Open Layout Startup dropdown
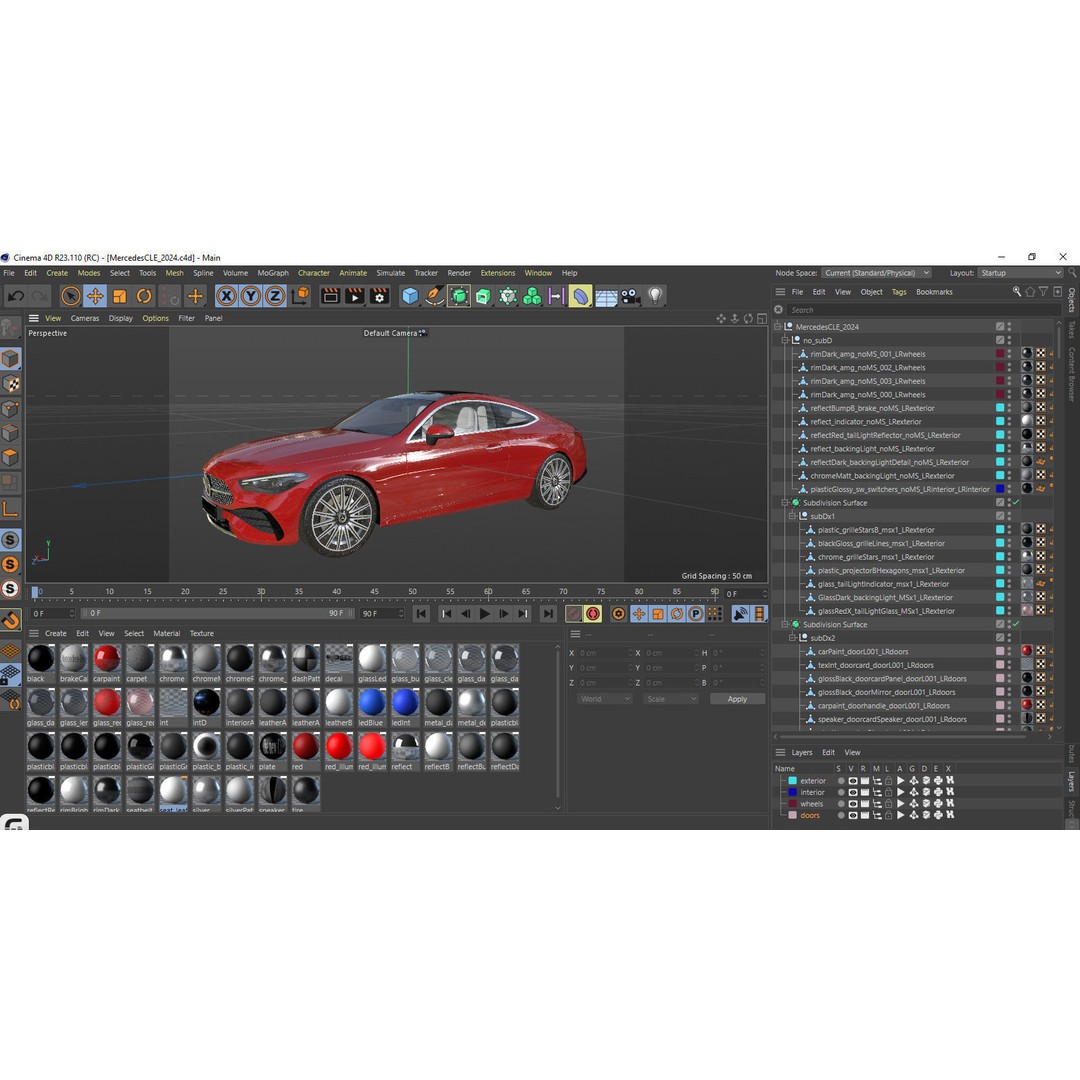The image size is (1080, 1080). pyautogui.click(x=1020, y=273)
